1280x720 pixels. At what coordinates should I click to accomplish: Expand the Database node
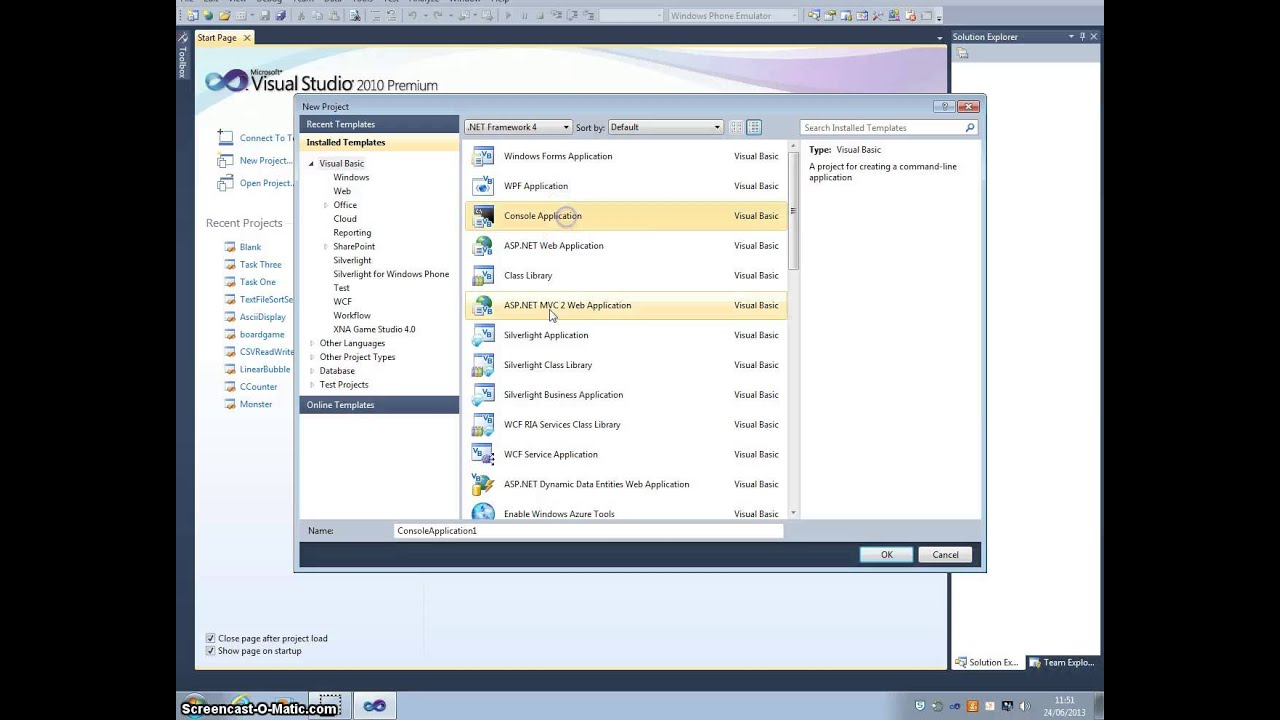click(311, 371)
